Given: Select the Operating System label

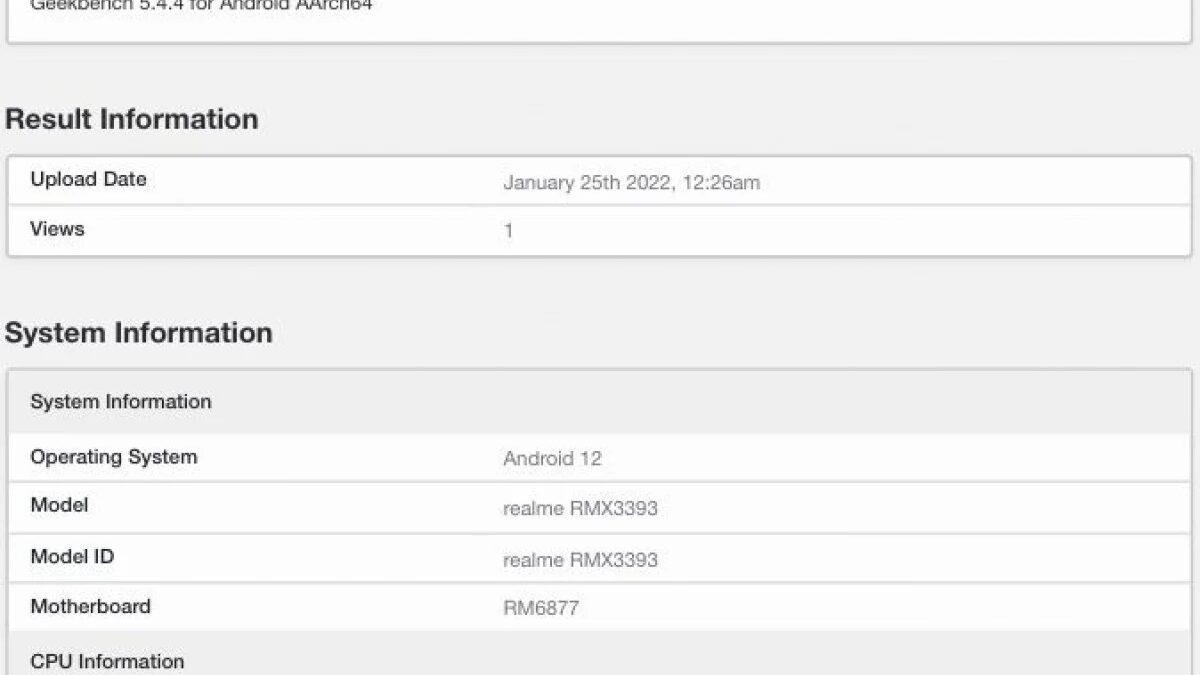Looking at the screenshot, I should pyautogui.click(x=113, y=457).
